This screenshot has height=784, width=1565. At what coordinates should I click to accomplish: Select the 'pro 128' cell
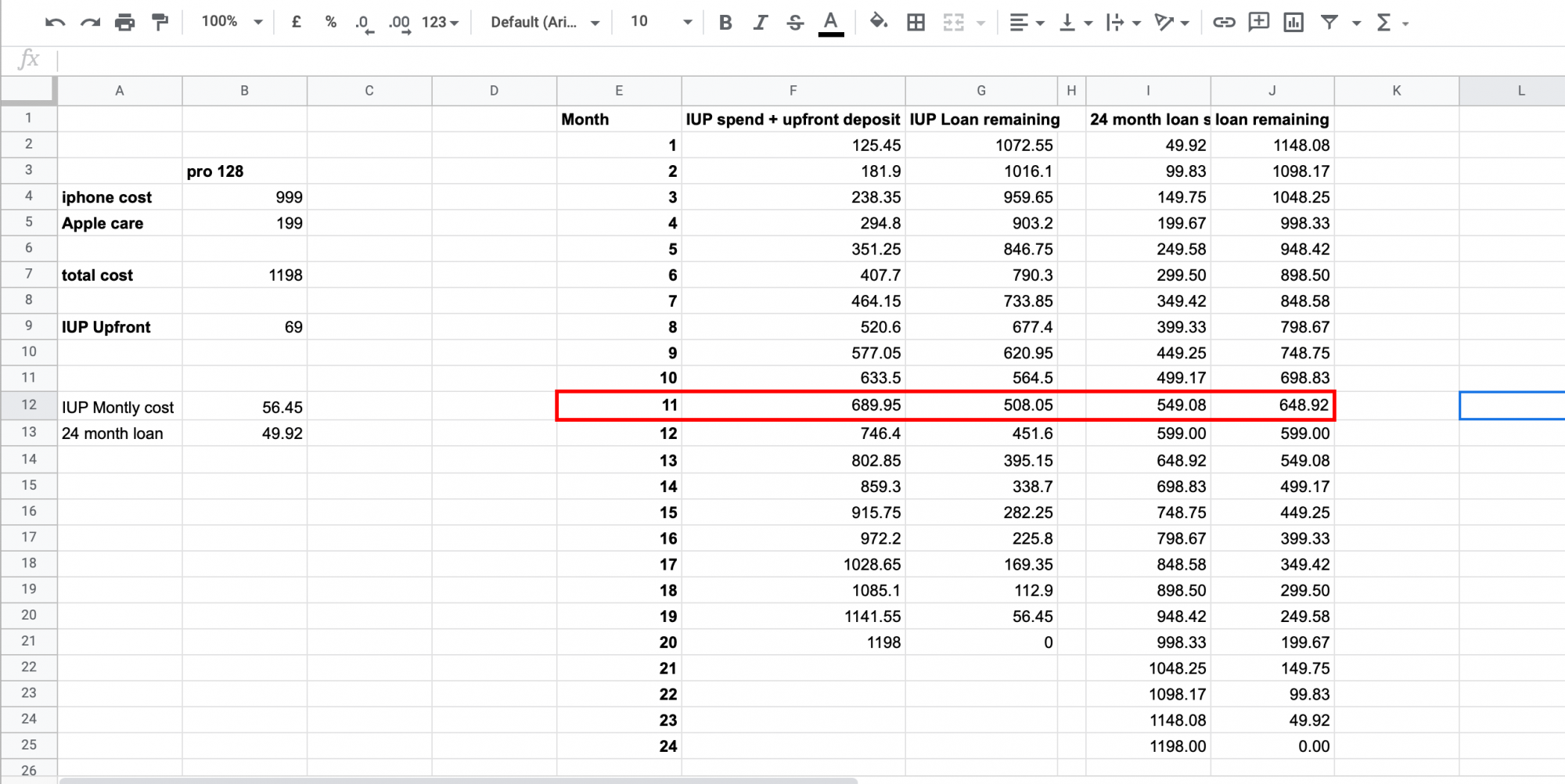click(245, 171)
